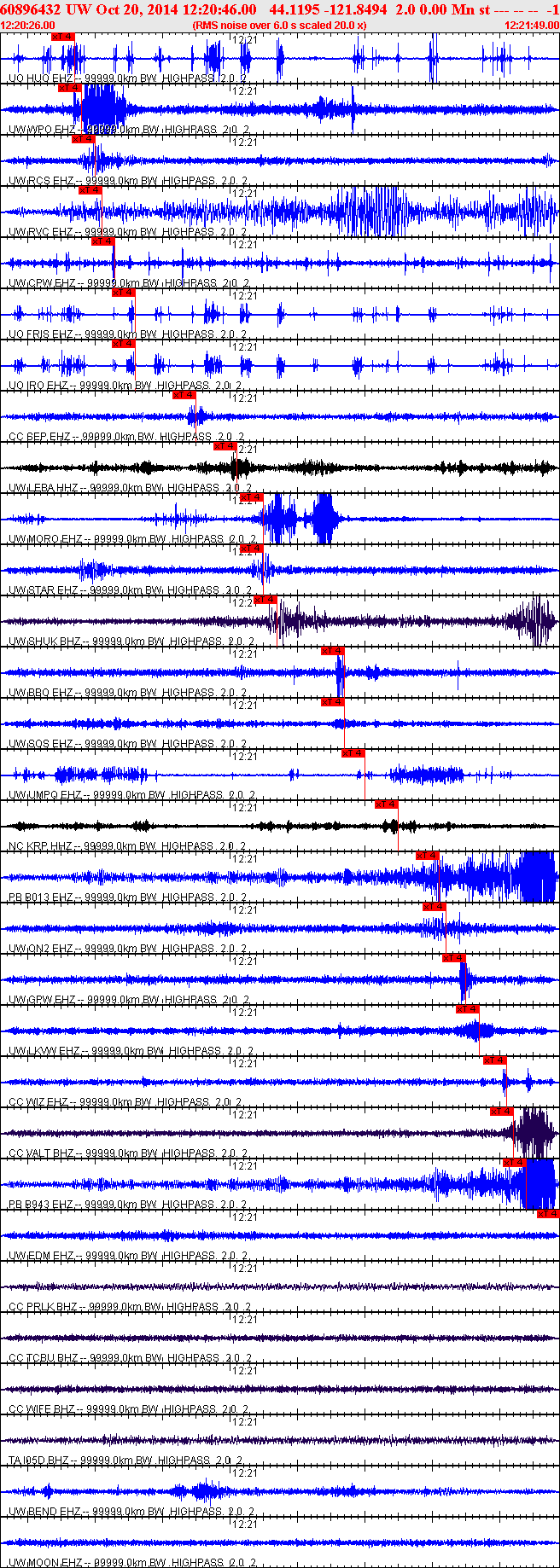Select the CC WIFE BHZ station label
Viewport: 560px width, 1568px height.
point(42,1409)
